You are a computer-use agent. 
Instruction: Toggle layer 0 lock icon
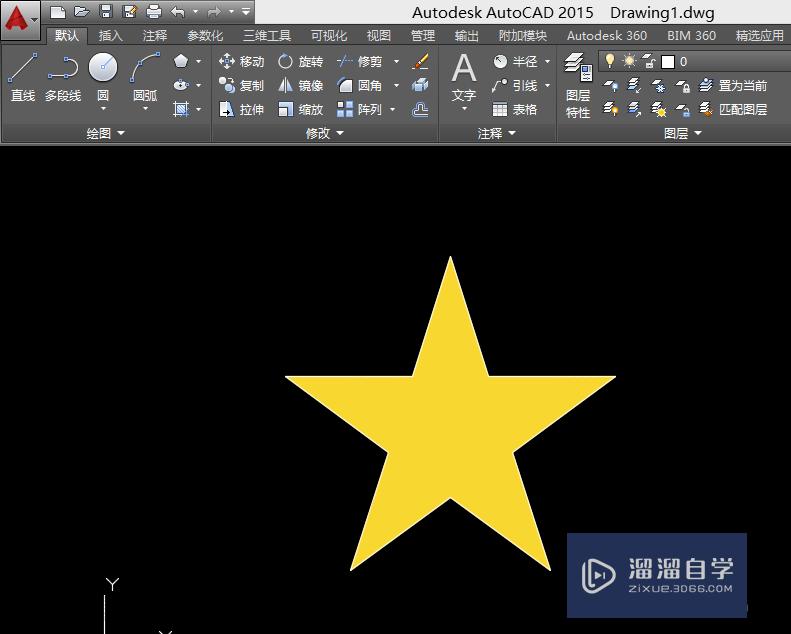click(649, 62)
